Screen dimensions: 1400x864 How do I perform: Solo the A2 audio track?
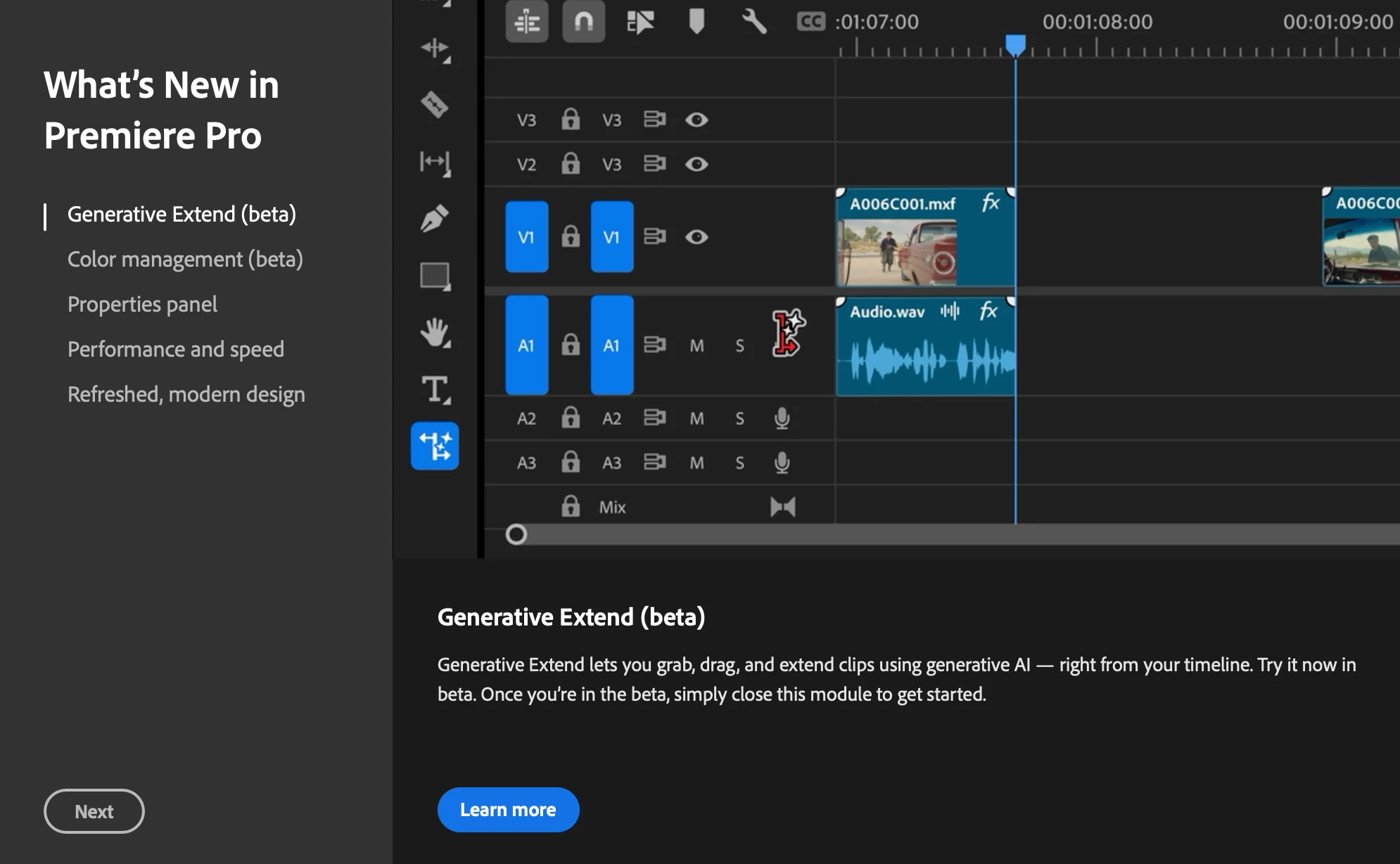pyautogui.click(x=739, y=419)
